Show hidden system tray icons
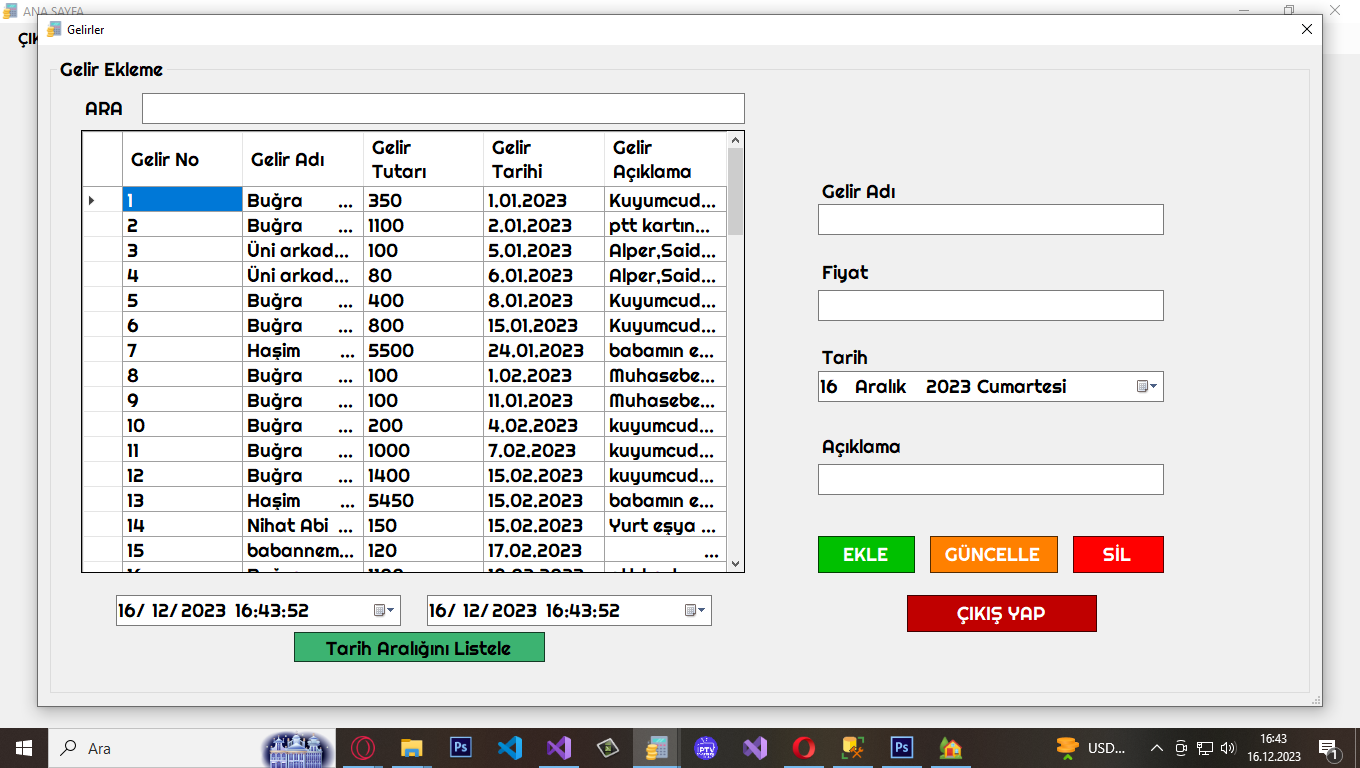The width and height of the screenshot is (1360, 768). [x=1157, y=748]
